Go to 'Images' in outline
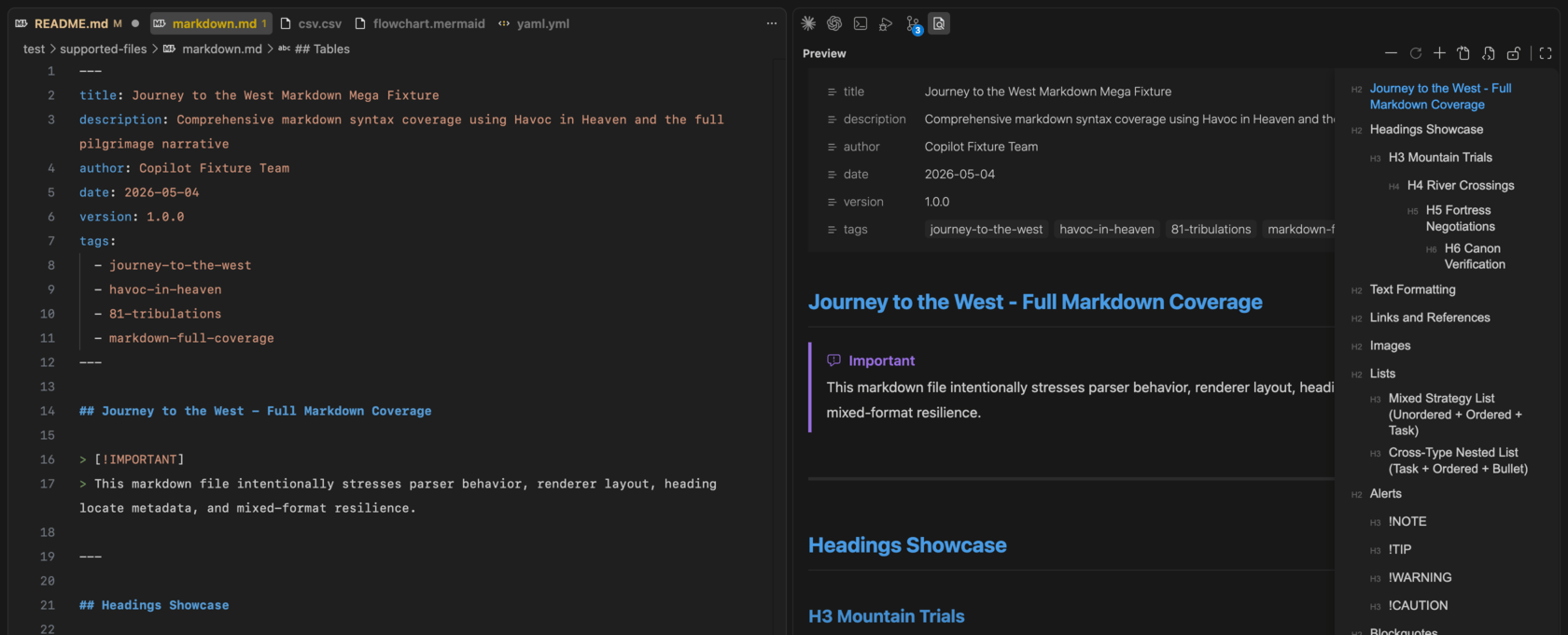The height and width of the screenshot is (635, 1568). 1390,346
